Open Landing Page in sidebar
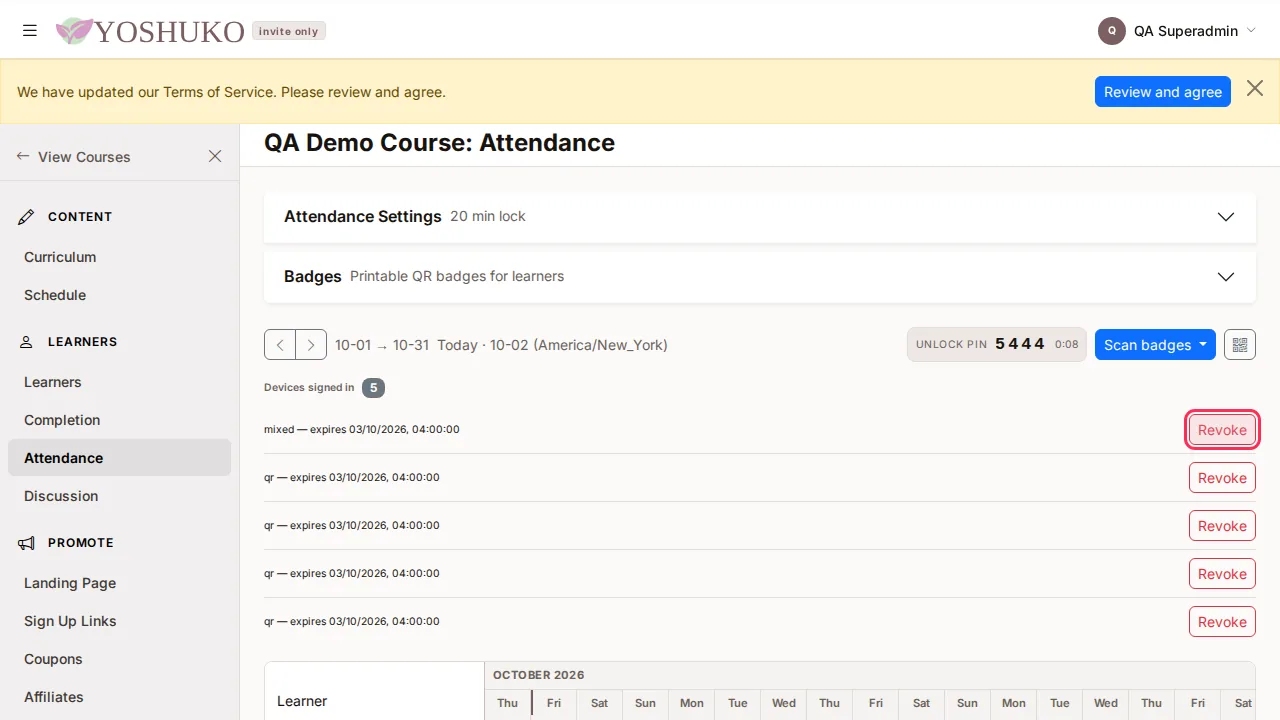Screen dimensions: 1280x720 [70, 583]
